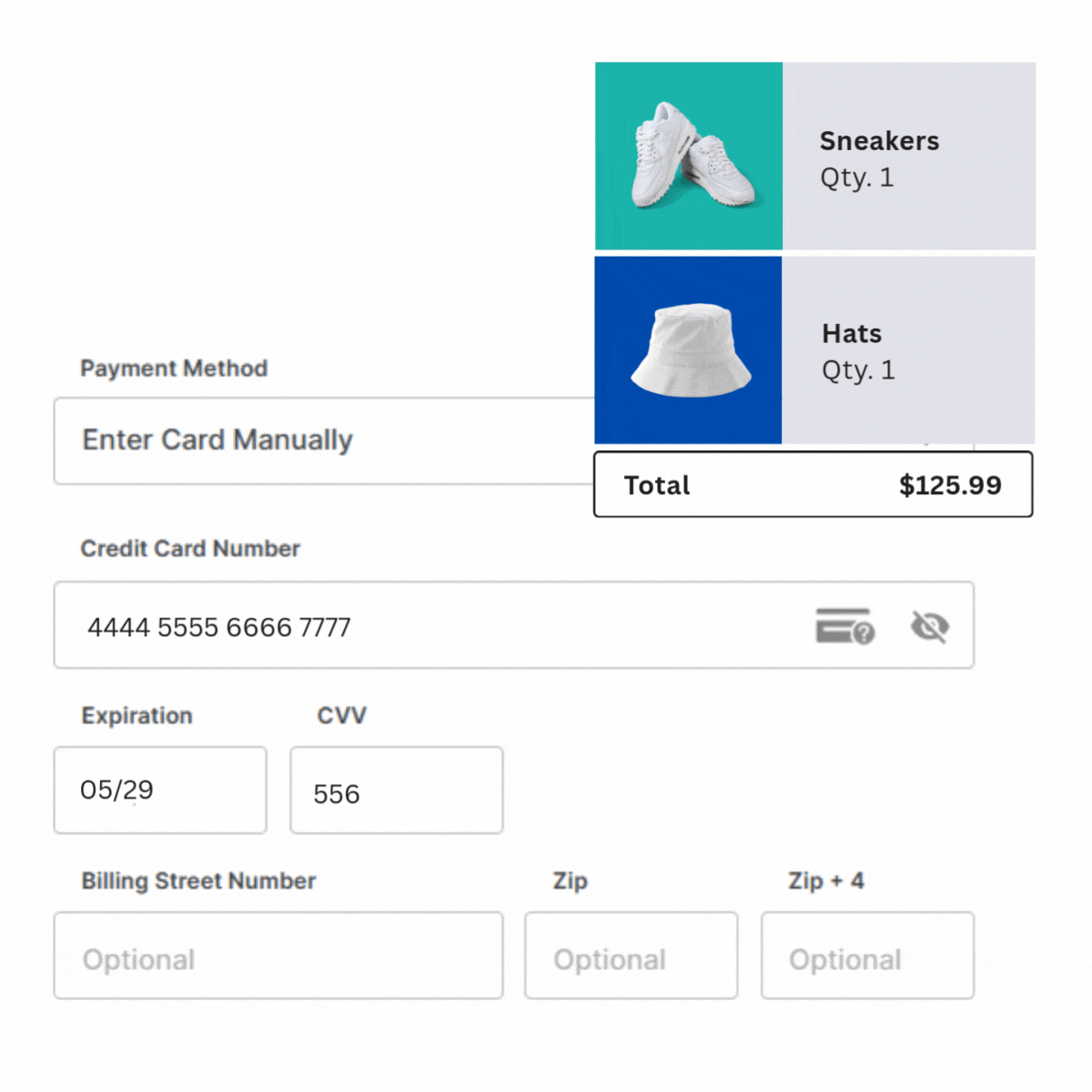Select the Hats item name
Image resolution: width=1092 pixels, height=1092 pixels.
coord(852,334)
